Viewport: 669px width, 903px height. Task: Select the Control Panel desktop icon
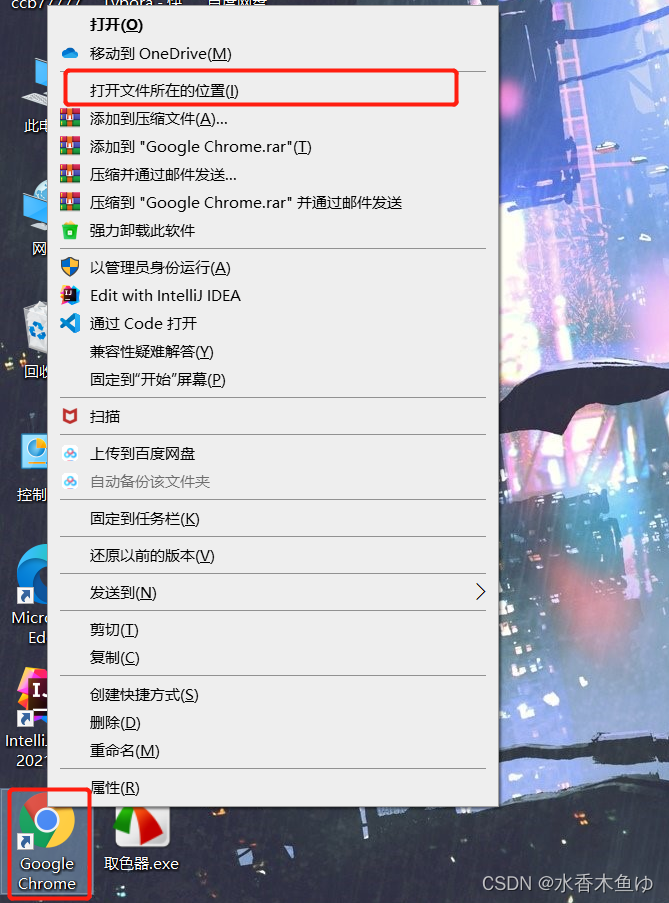(32, 468)
